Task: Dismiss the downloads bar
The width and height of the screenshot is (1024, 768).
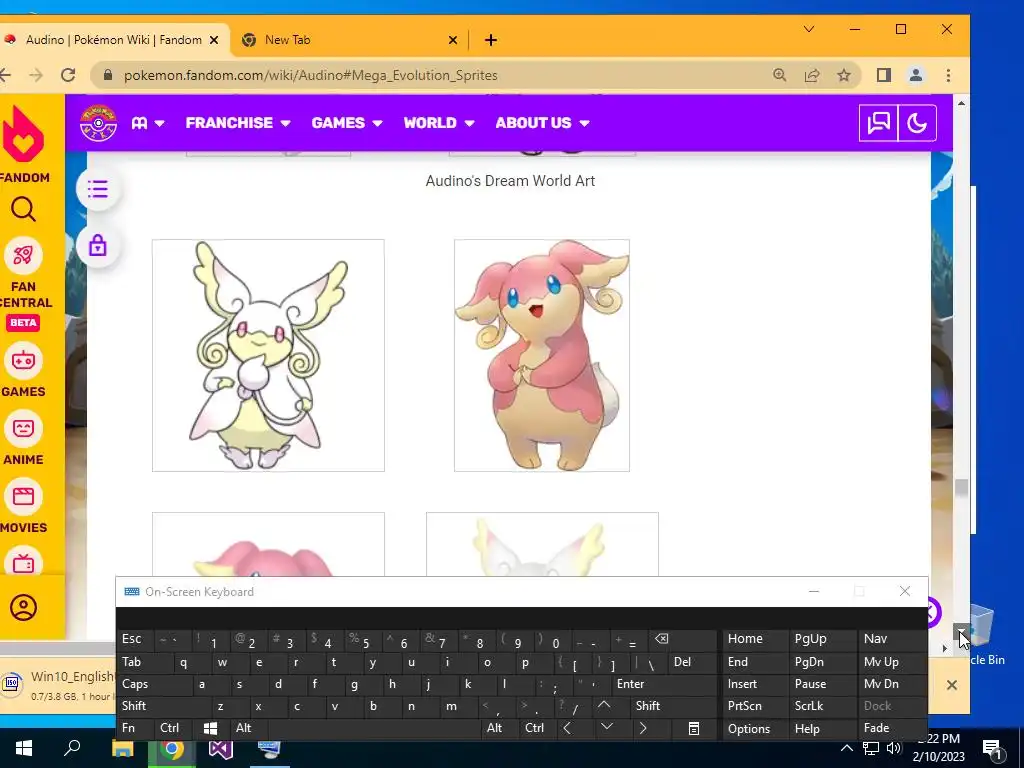Action: 952,685
